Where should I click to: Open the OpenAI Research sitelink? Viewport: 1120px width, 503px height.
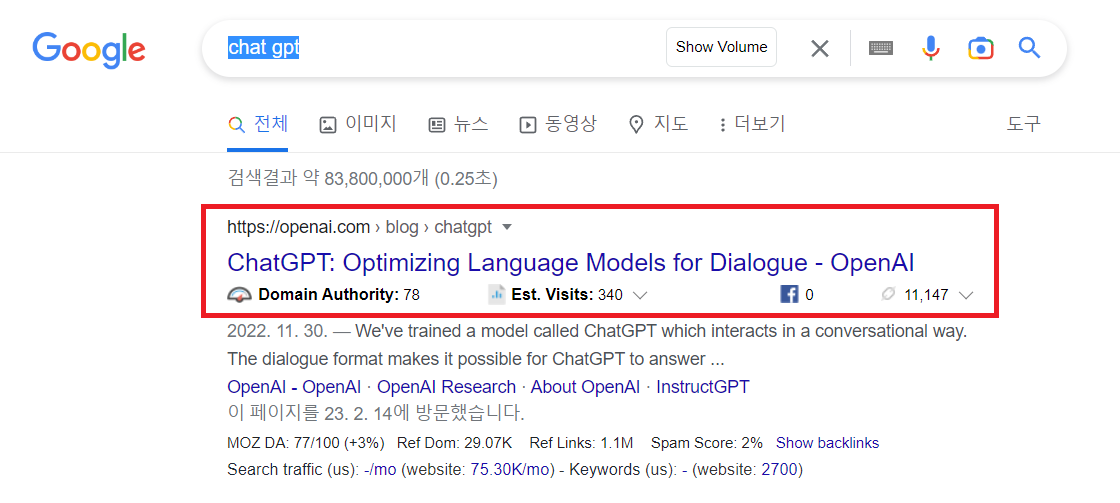446,387
